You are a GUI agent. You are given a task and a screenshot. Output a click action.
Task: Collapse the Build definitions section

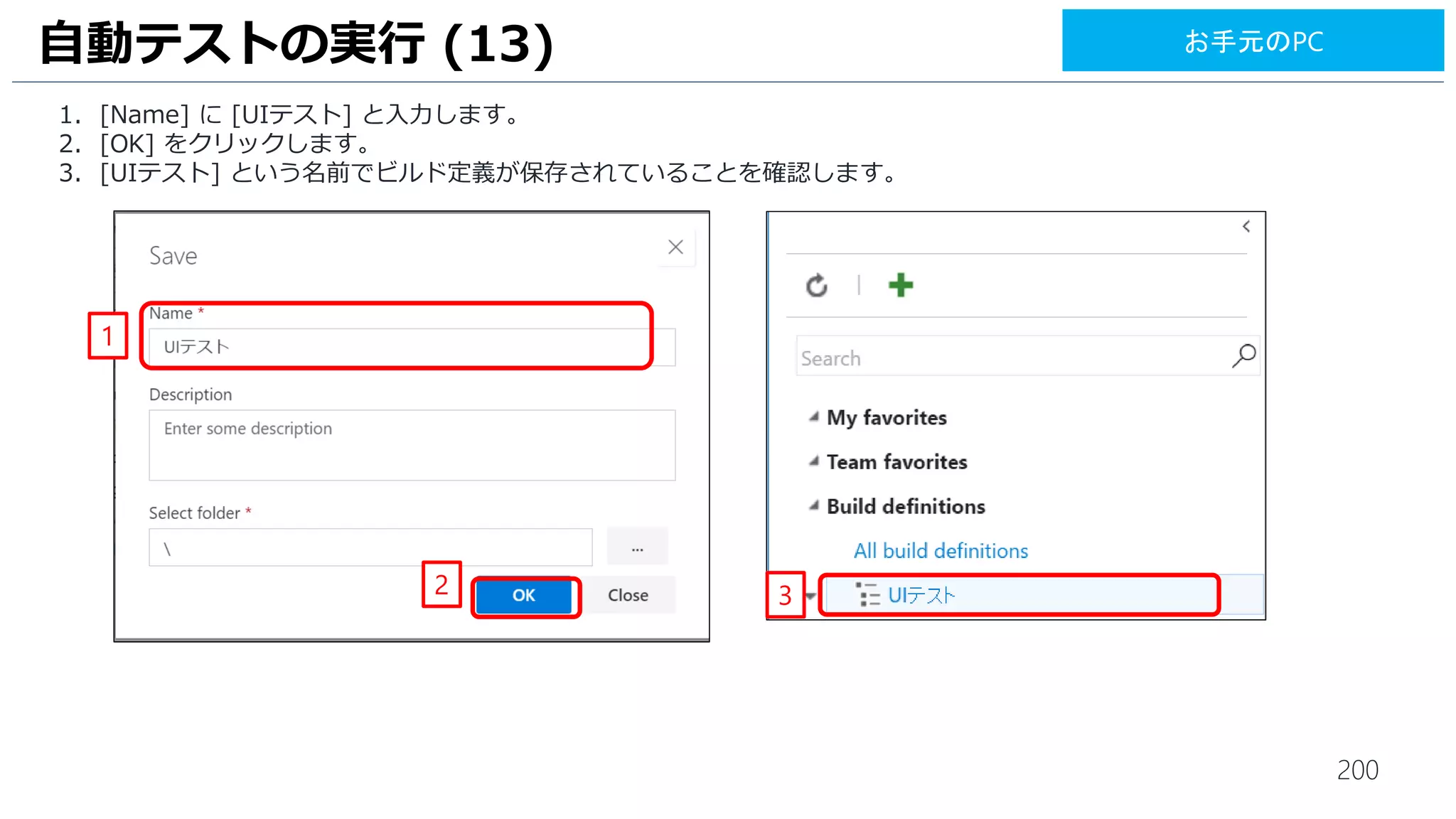(x=814, y=505)
